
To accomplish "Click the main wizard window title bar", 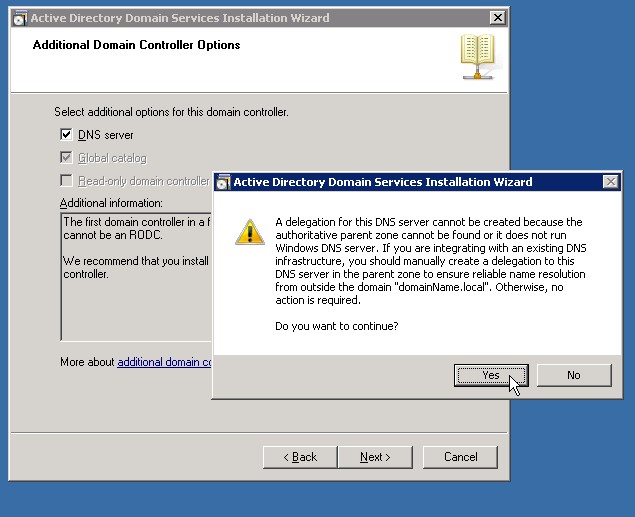I will [250, 18].
